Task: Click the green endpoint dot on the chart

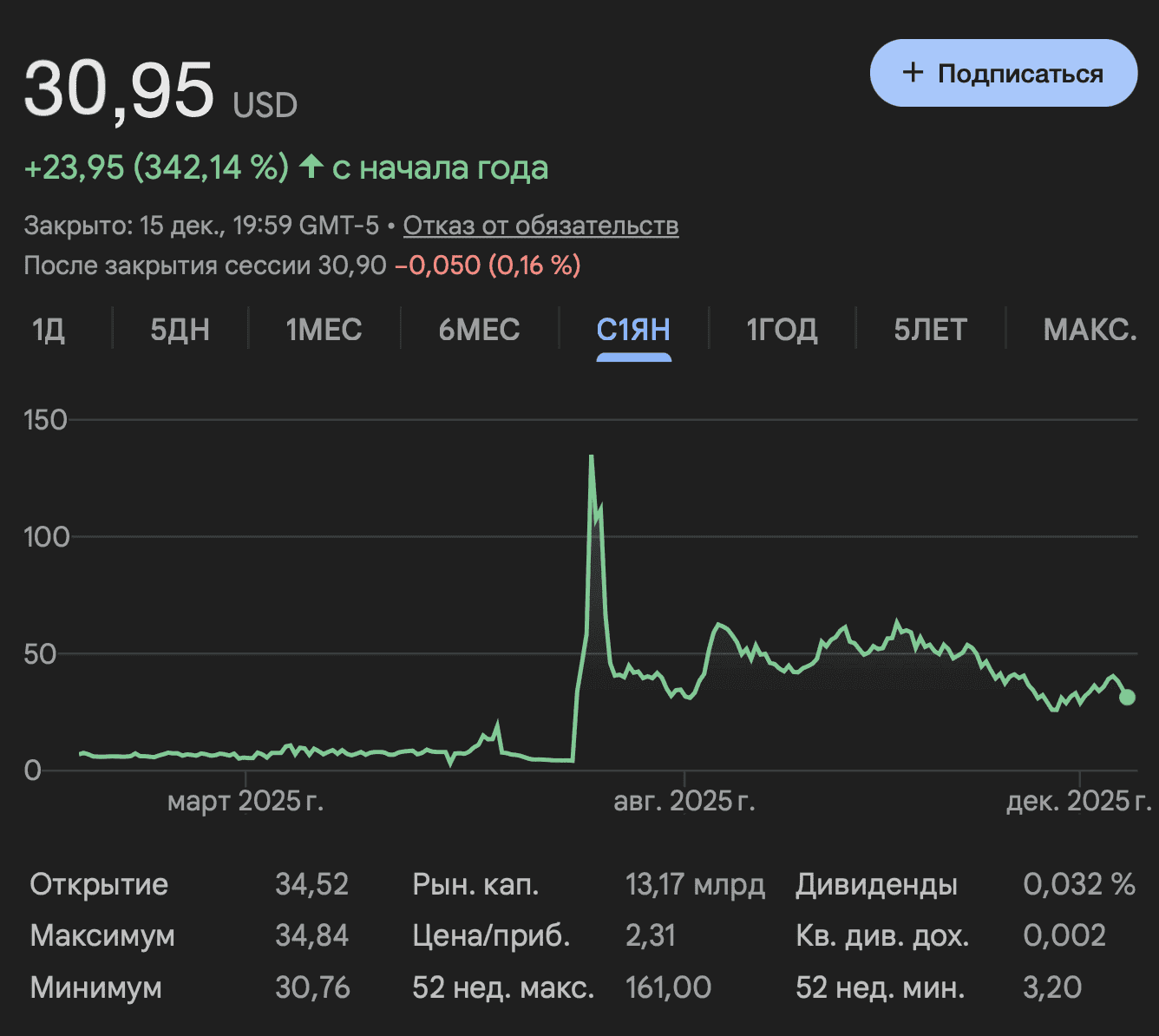Action: (1127, 697)
